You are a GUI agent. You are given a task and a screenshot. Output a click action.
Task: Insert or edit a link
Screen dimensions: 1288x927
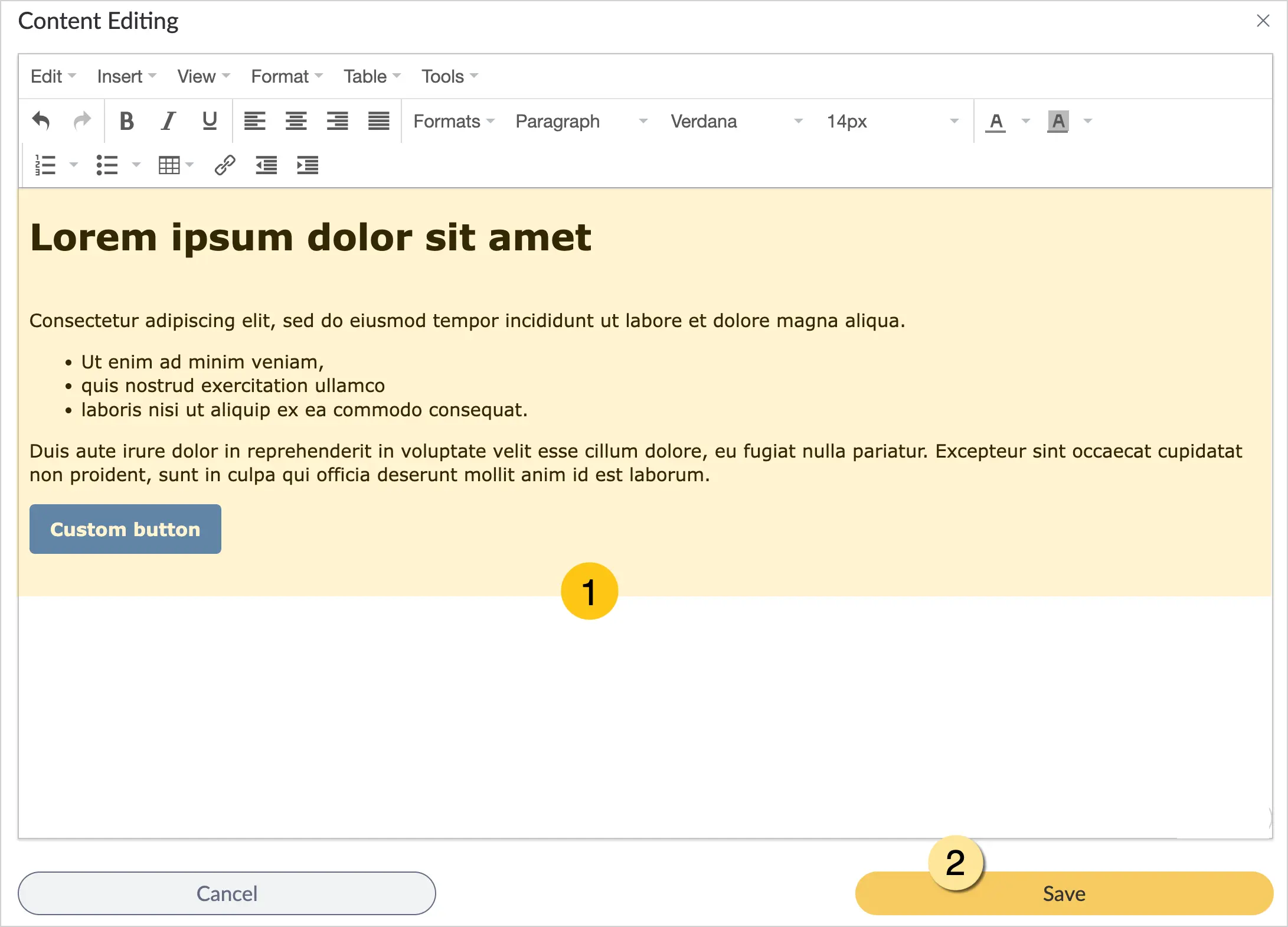click(x=225, y=165)
